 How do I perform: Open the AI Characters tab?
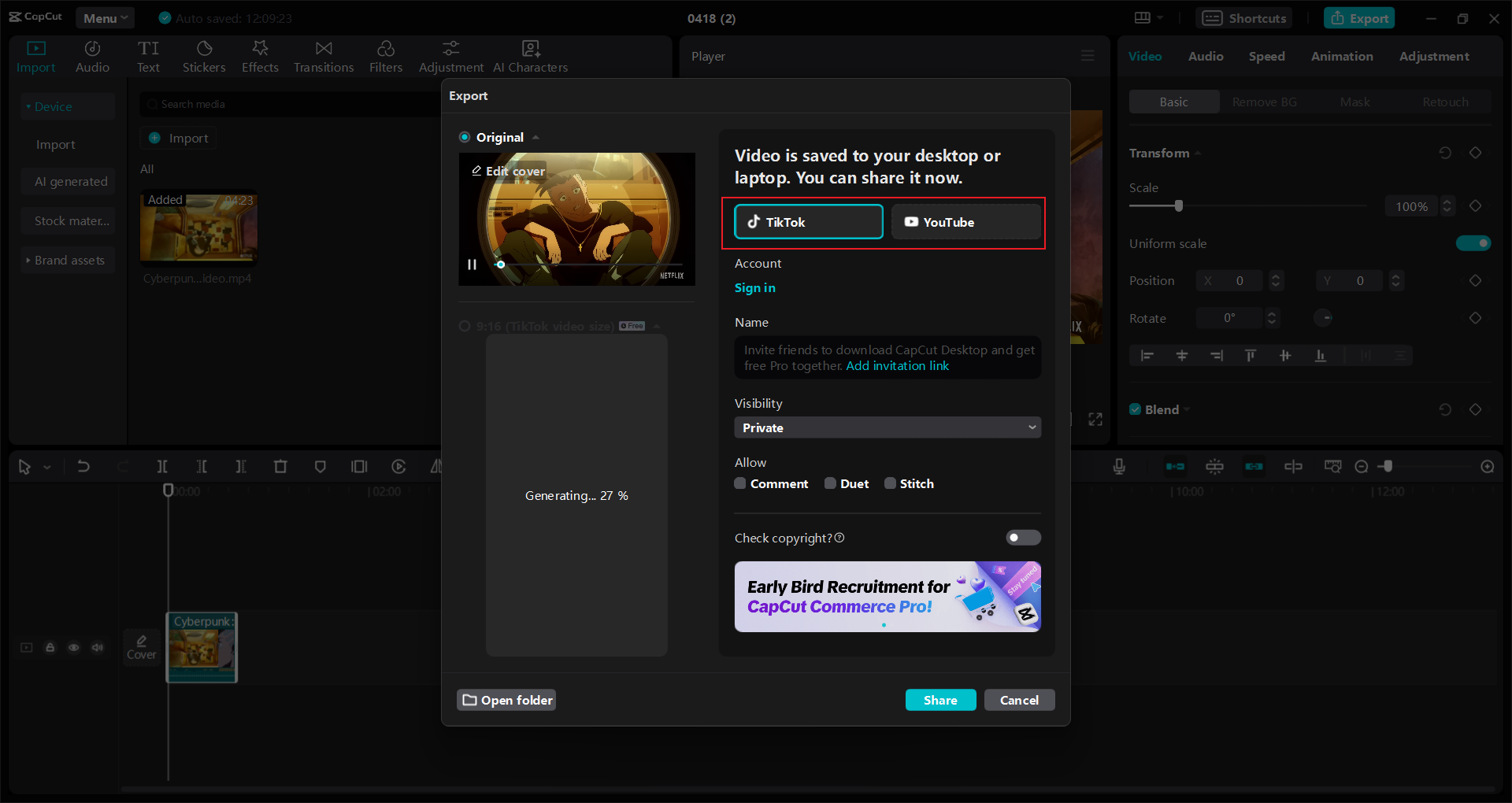click(x=531, y=57)
